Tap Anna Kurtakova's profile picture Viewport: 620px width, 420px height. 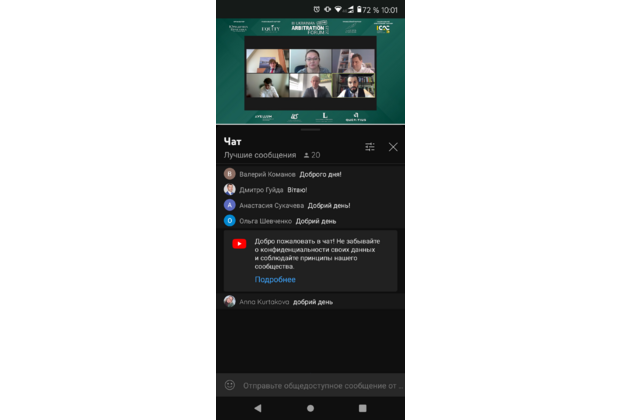(x=230, y=301)
